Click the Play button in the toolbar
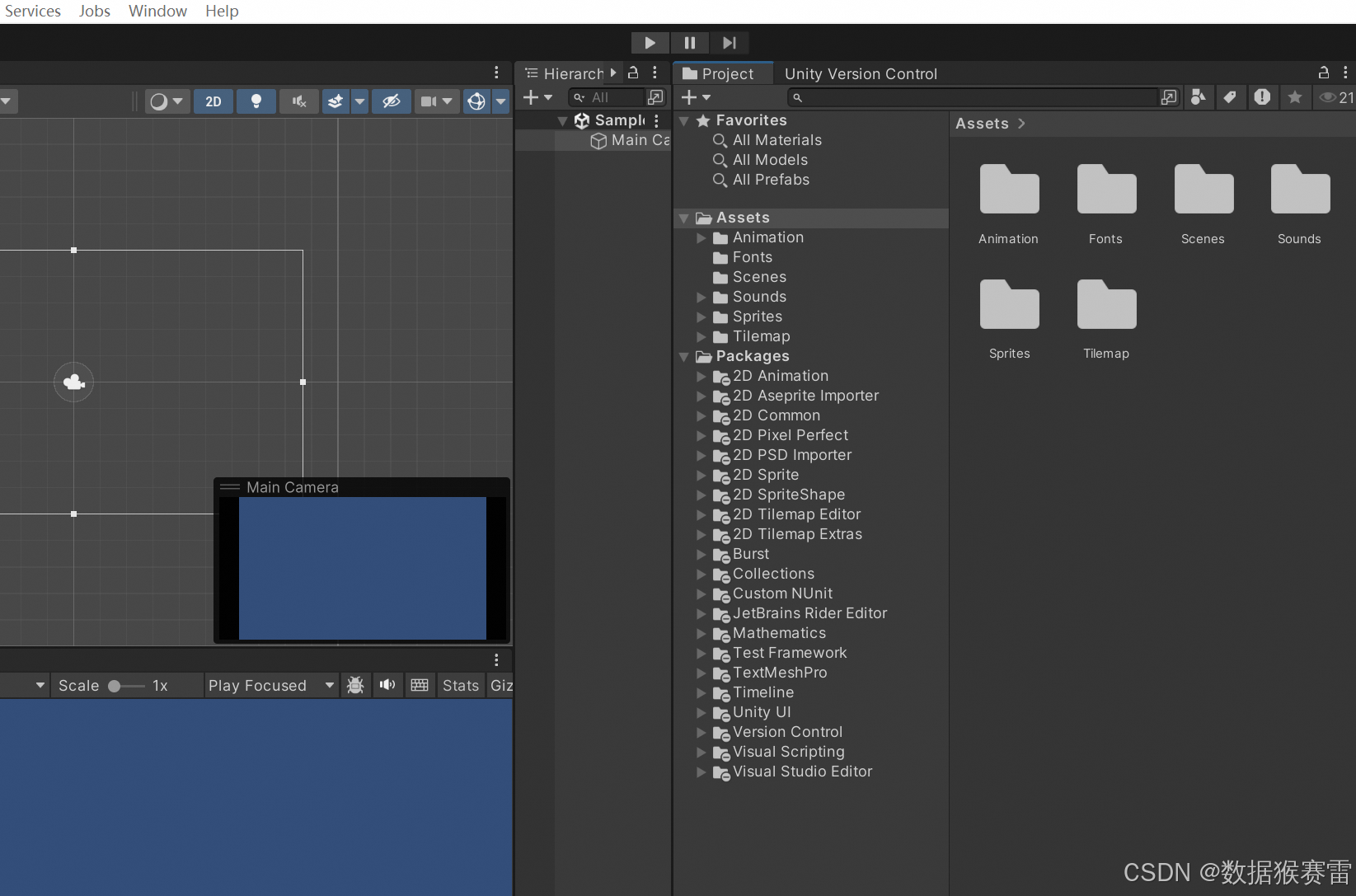Image resolution: width=1356 pixels, height=896 pixels. 650,43
